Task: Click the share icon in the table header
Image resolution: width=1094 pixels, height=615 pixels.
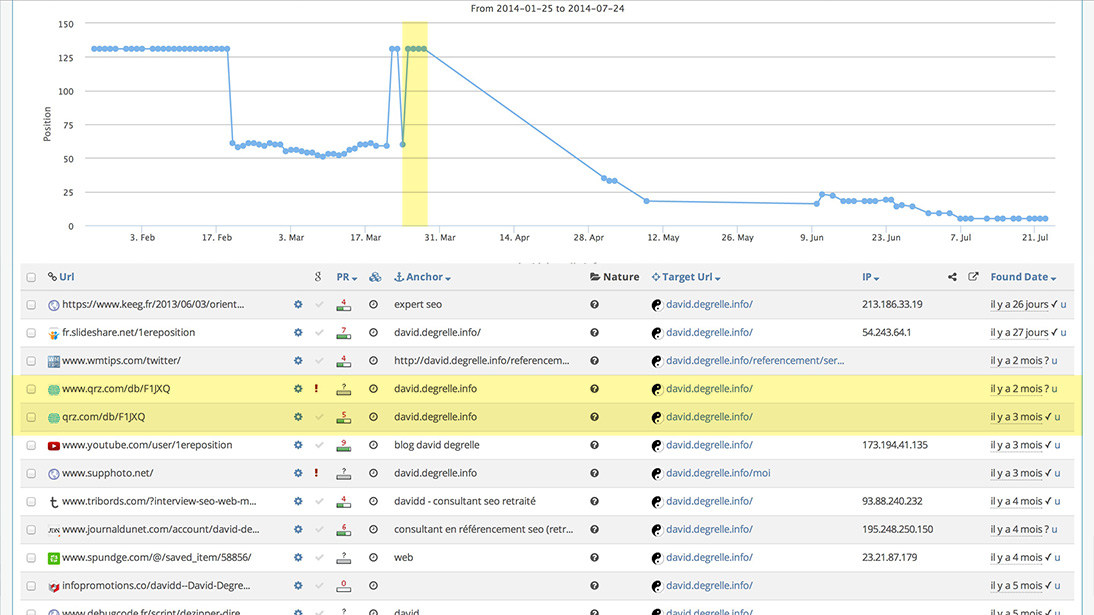Action: 953,277
